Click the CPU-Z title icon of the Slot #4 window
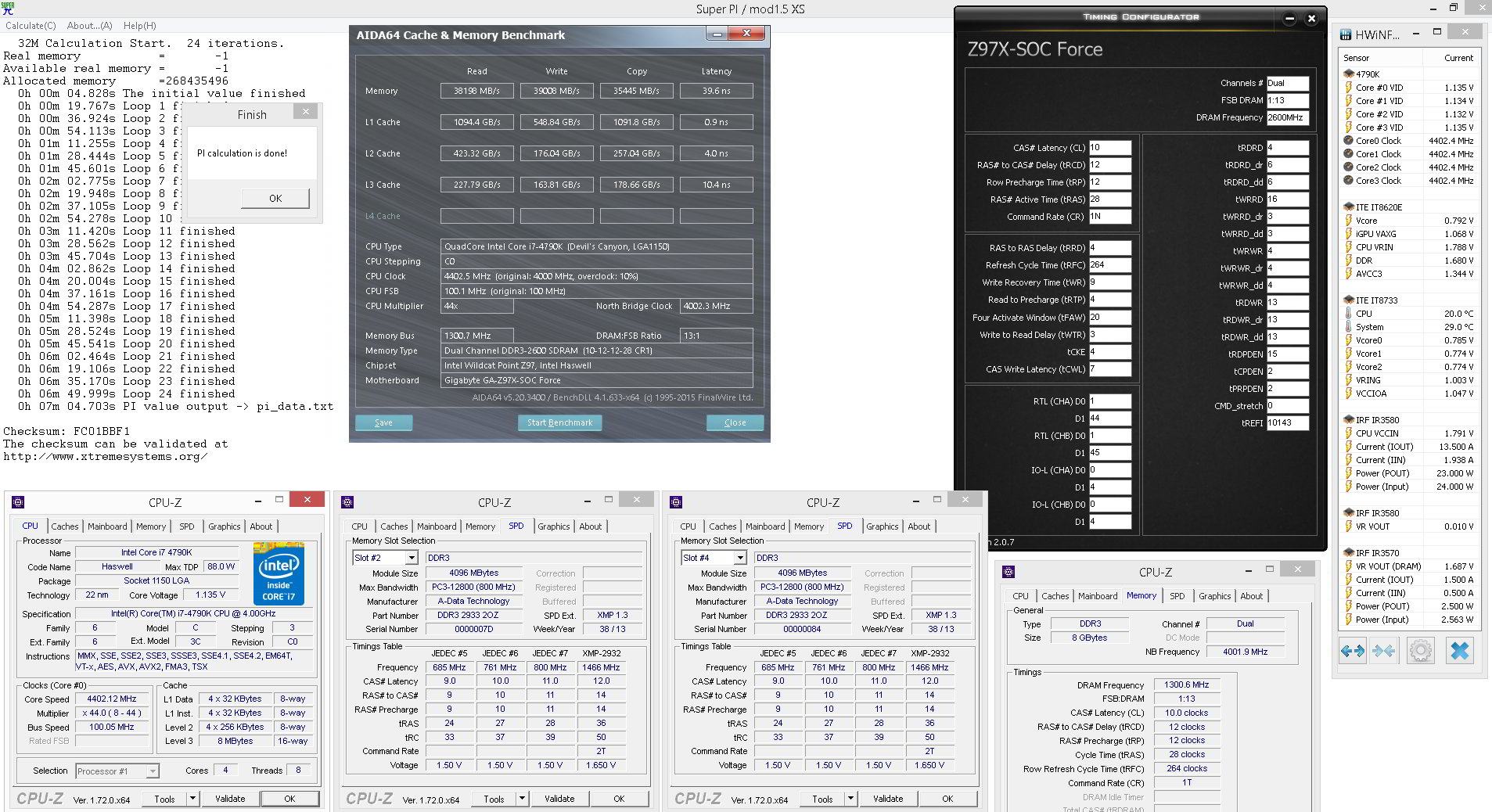This screenshot has width=1492, height=812. pos(677,502)
